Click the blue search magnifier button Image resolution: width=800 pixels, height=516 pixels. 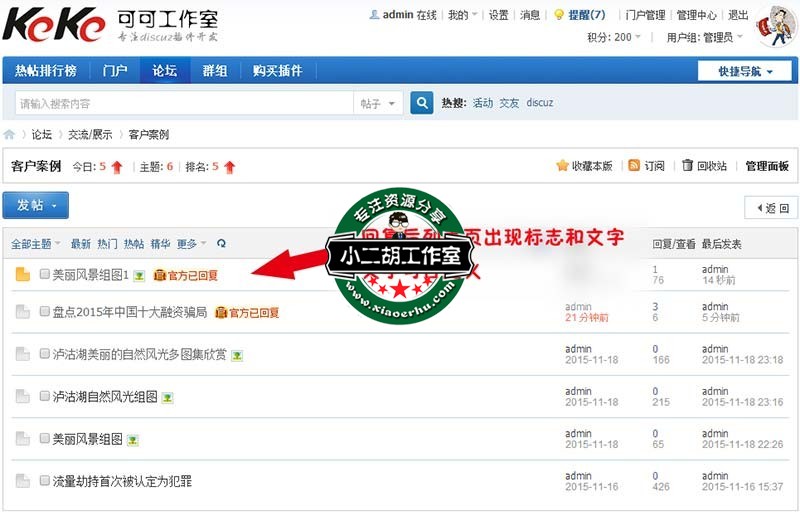point(422,103)
